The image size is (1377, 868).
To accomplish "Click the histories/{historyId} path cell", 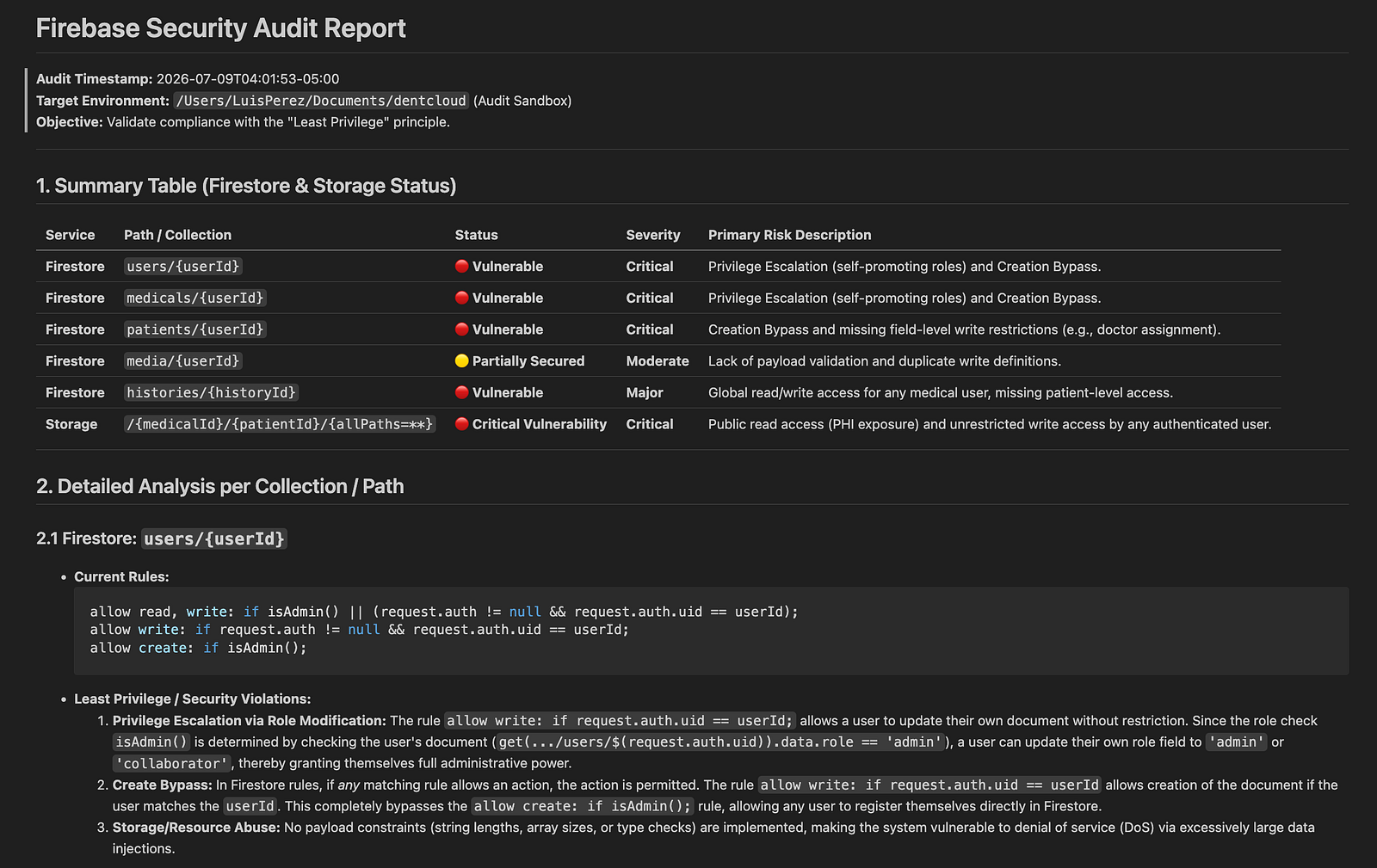I will click(212, 392).
